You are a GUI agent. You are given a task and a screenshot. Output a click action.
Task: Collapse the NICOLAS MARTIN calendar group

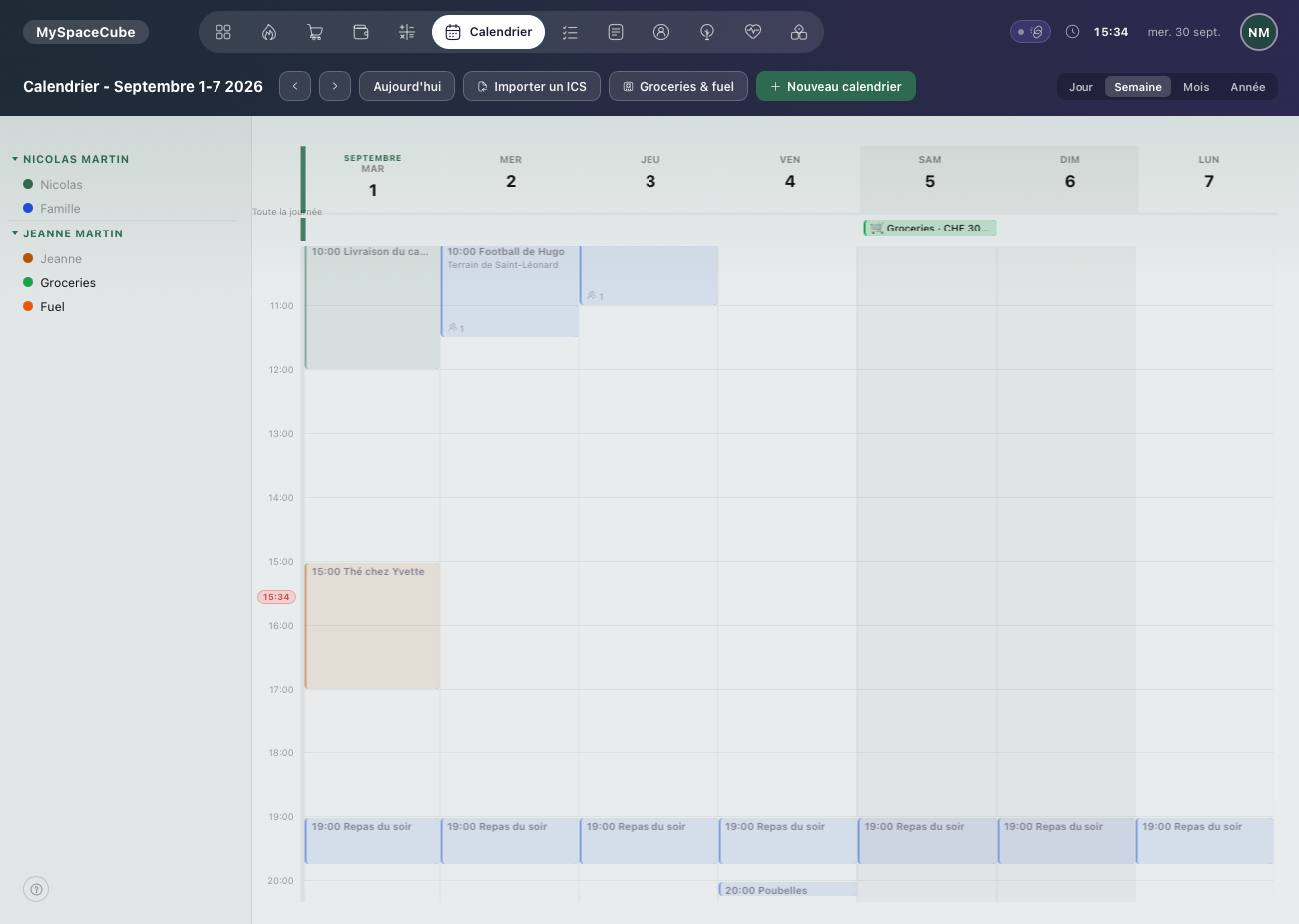[71, 159]
